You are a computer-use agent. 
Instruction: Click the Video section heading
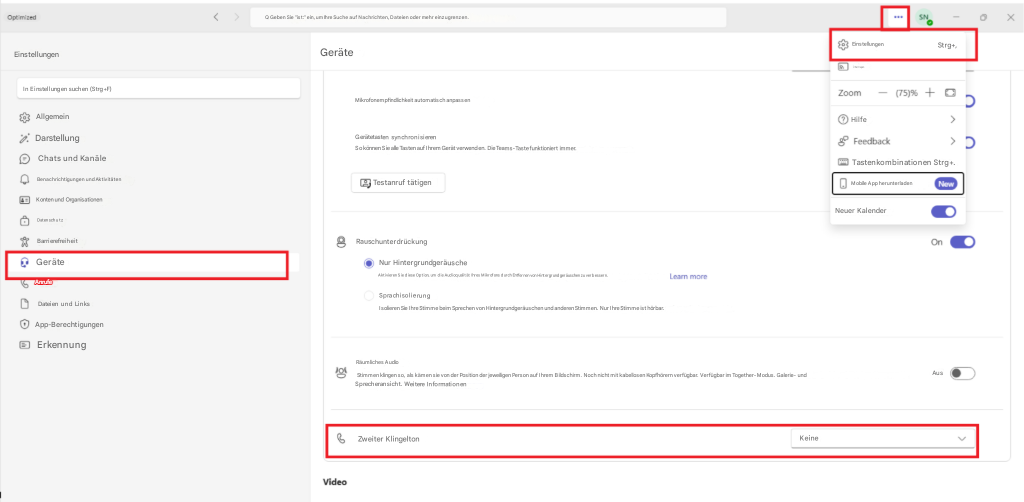(x=334, y=482)
